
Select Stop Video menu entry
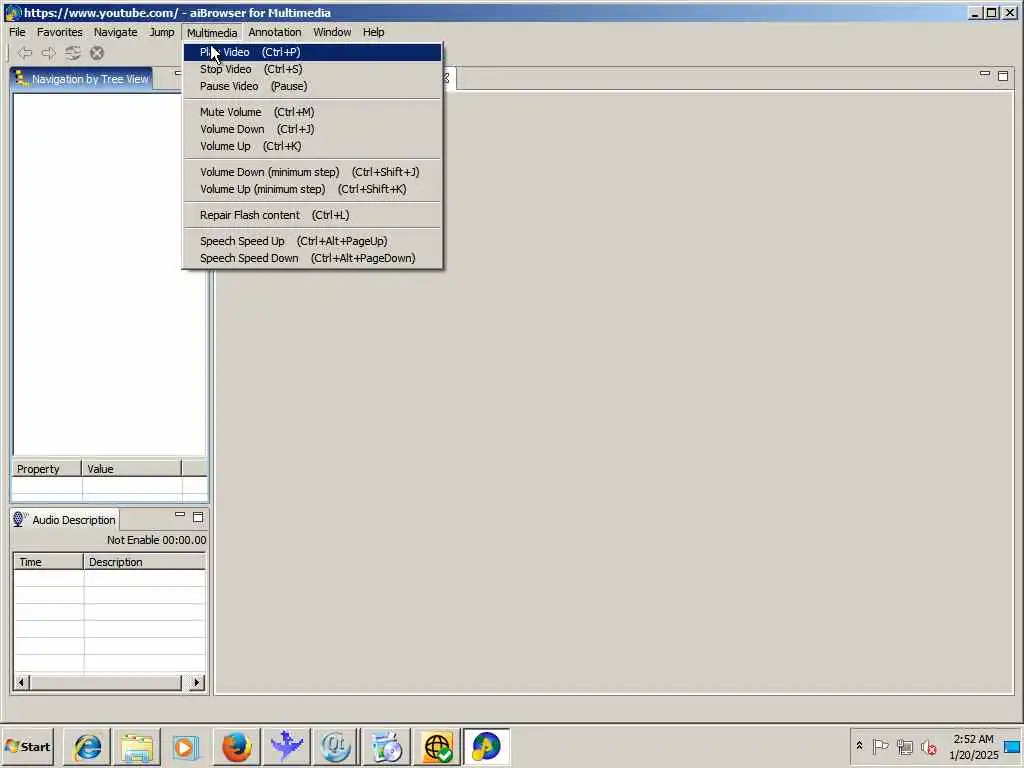coord(312,69)
